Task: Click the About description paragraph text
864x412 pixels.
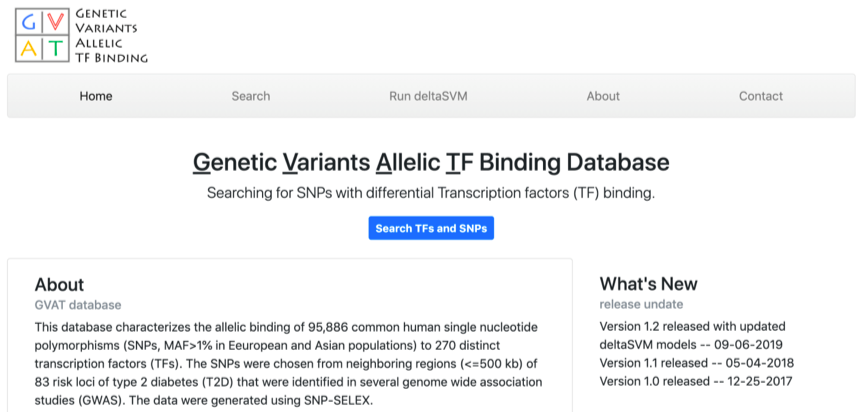Action: 288,364
